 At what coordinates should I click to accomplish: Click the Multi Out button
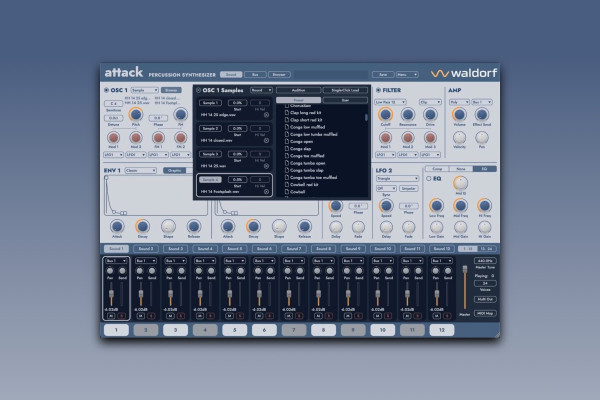pyautogui.click(x=485, y=299)
